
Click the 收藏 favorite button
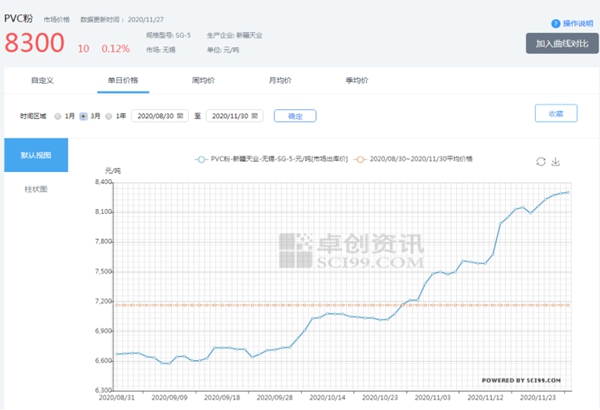click(556, 113)
